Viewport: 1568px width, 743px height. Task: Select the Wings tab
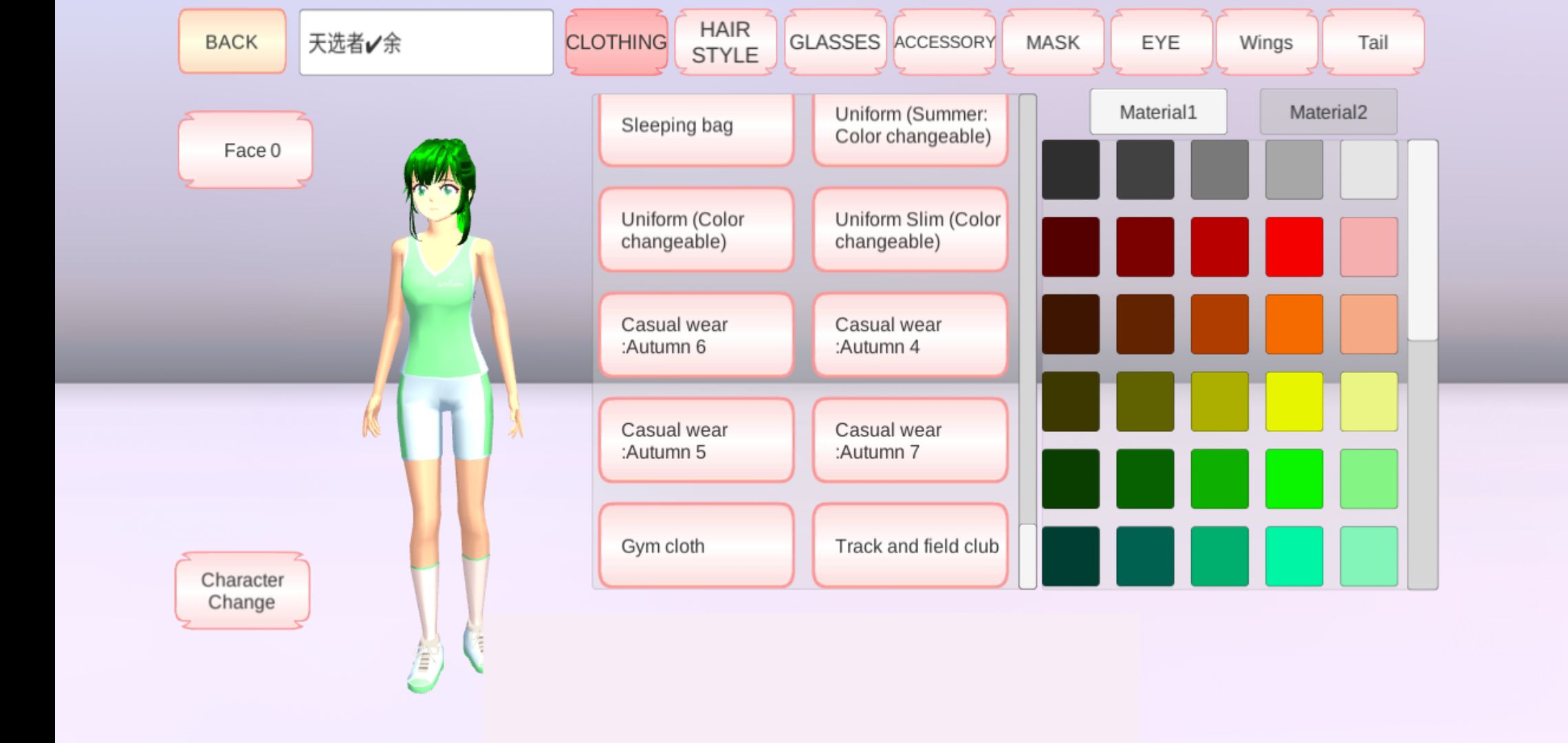tap(1266, 42)
